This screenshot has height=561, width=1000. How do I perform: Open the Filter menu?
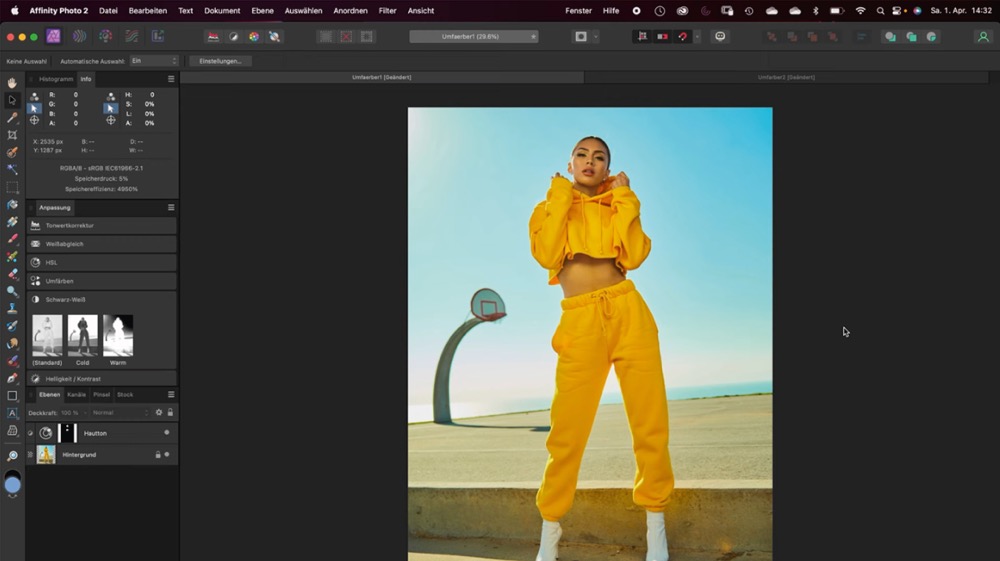coord(387,11)
